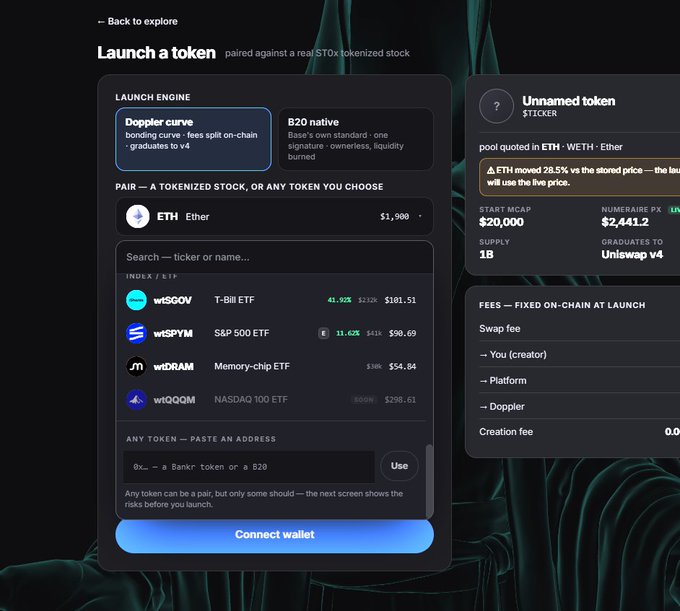Click the $101.51 price of wtSGOV
Image resolution: width=680 pixels, height=611 pixels.
[400, 300]
